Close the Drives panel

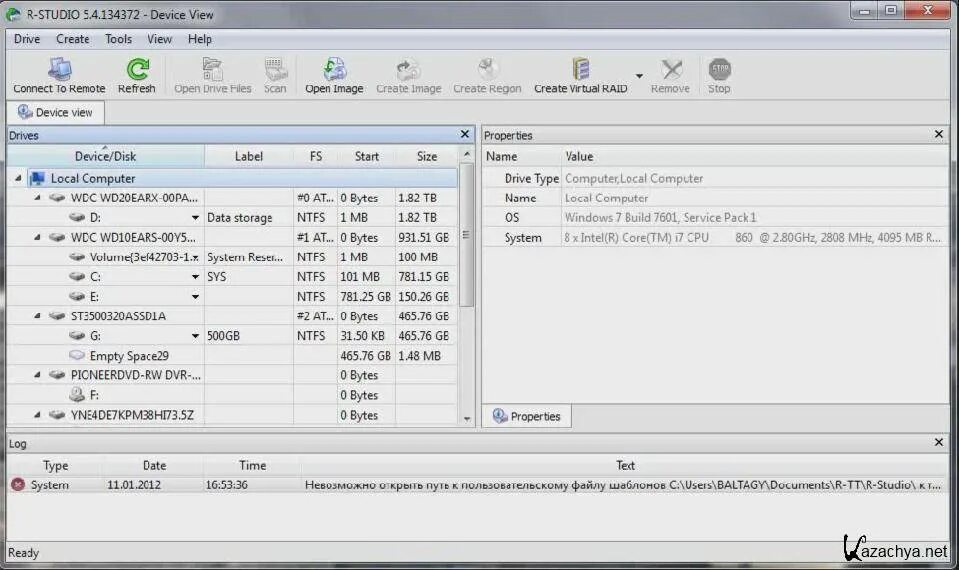point(465,134)
